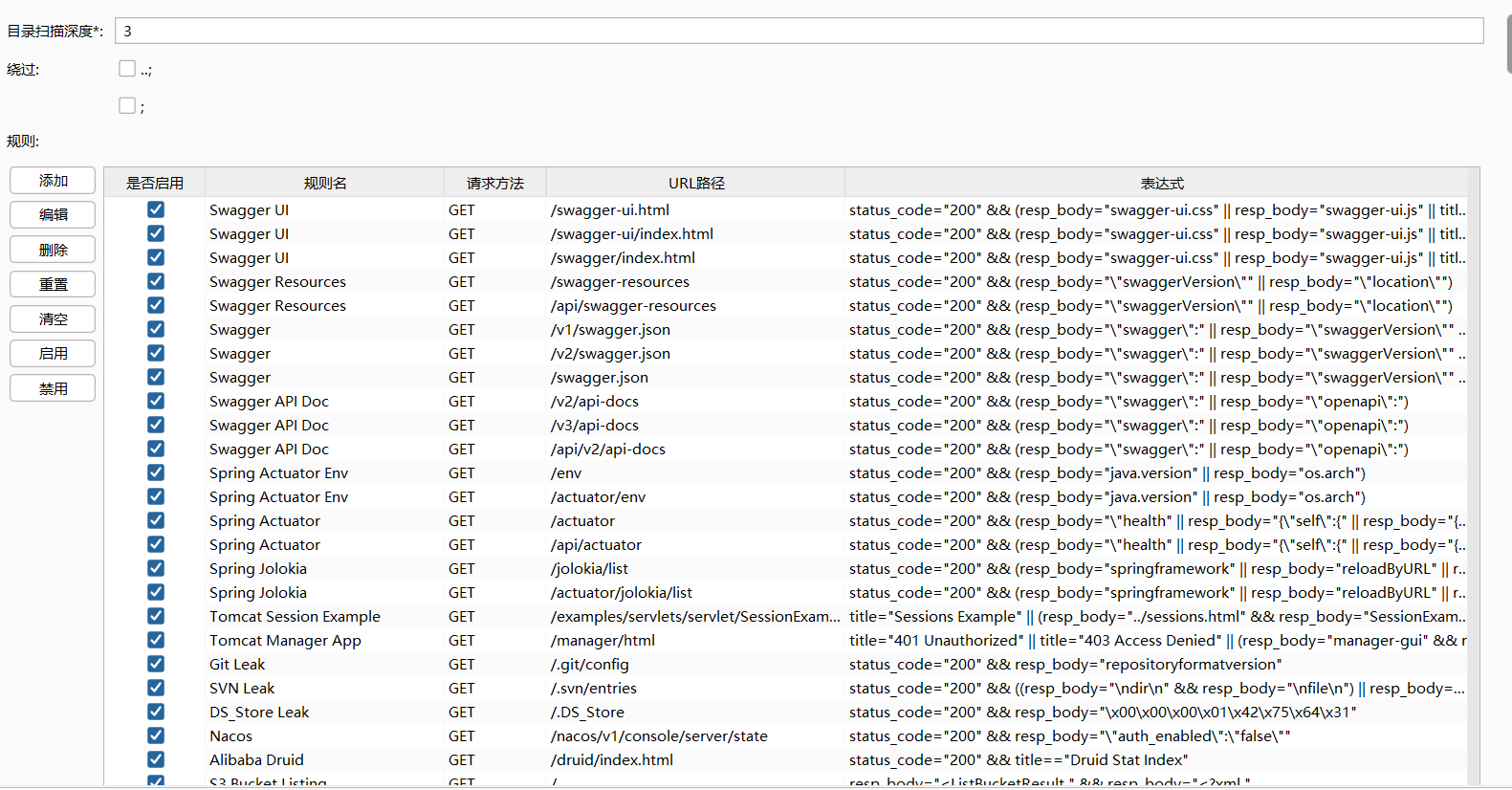The height and width of the screenshot is (790, 1512).
Task: Click the 禁用 (Disable) button
Action: tap(53, 388)
